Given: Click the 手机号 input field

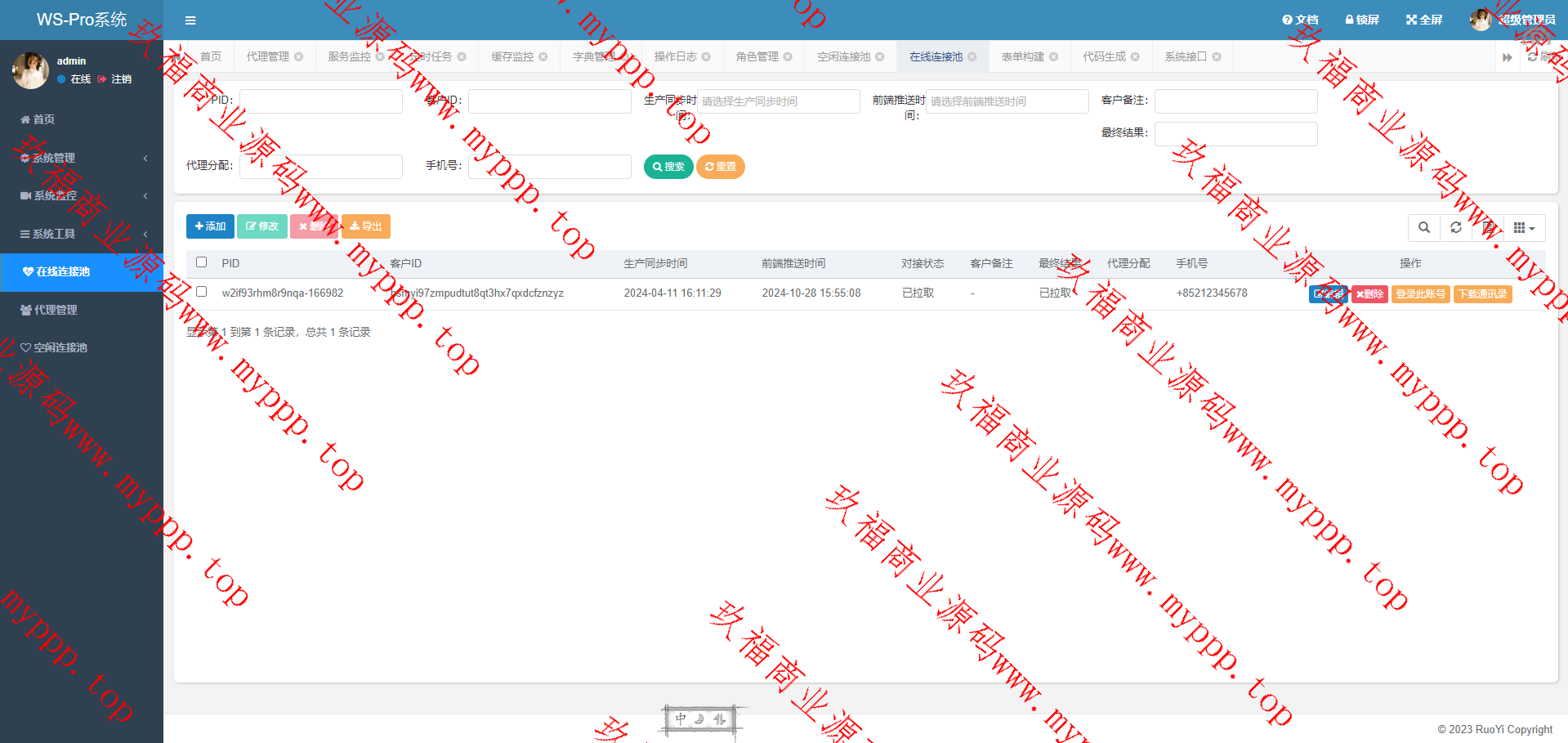Looking at the screenshot, I should pos(549,167).
